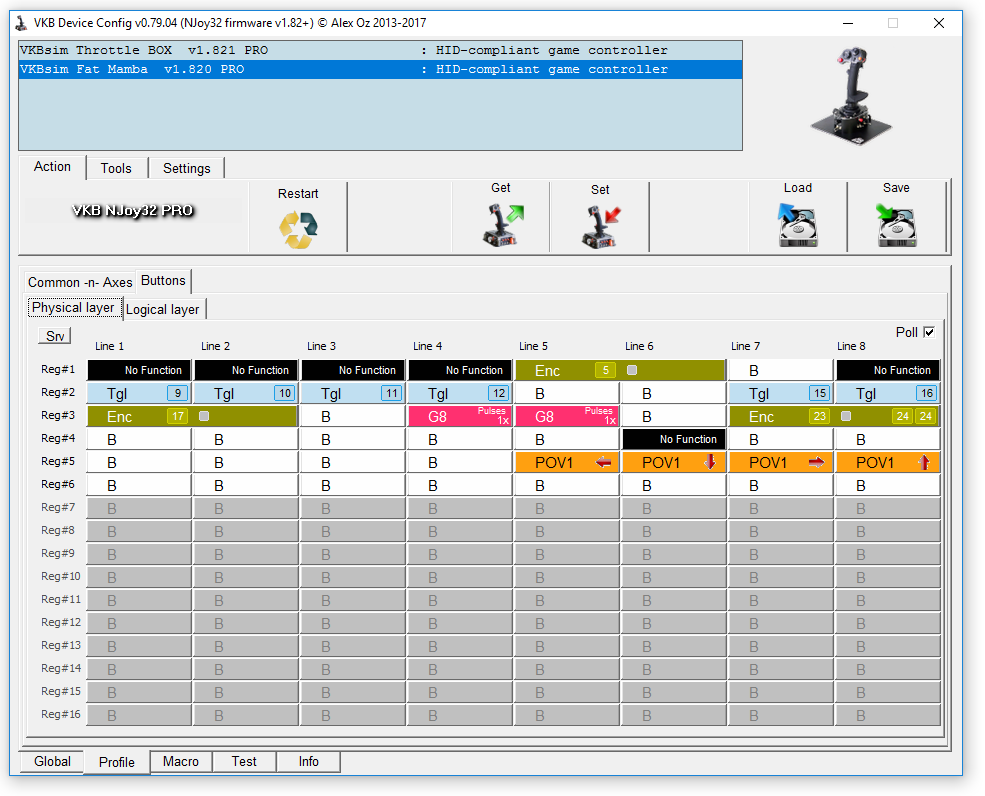Viewport: 985px width, 796px height.
Task: Click the B cell at Reg#5 Line 2
Action: click(246, 463)
